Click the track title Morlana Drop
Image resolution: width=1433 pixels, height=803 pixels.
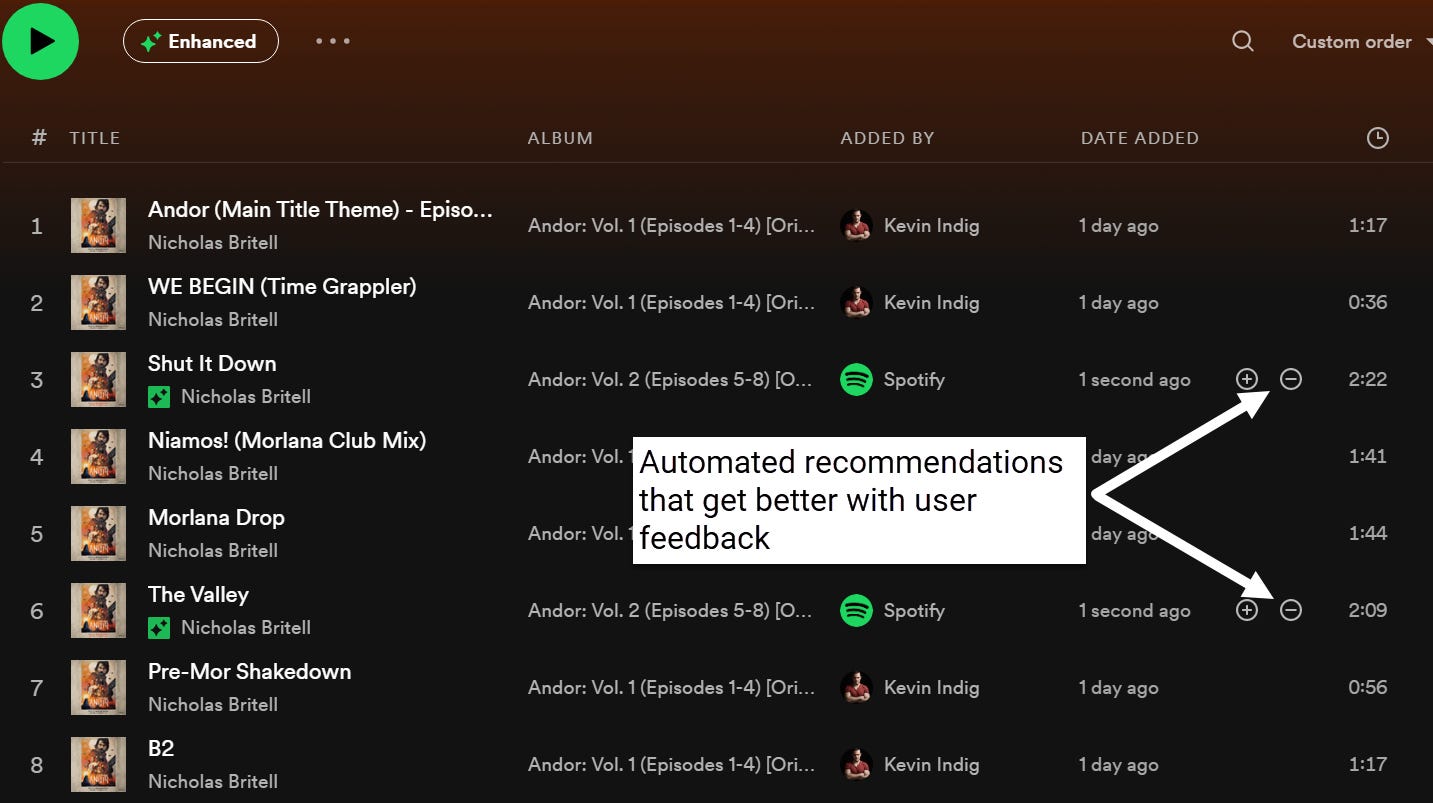pos(216,518)
